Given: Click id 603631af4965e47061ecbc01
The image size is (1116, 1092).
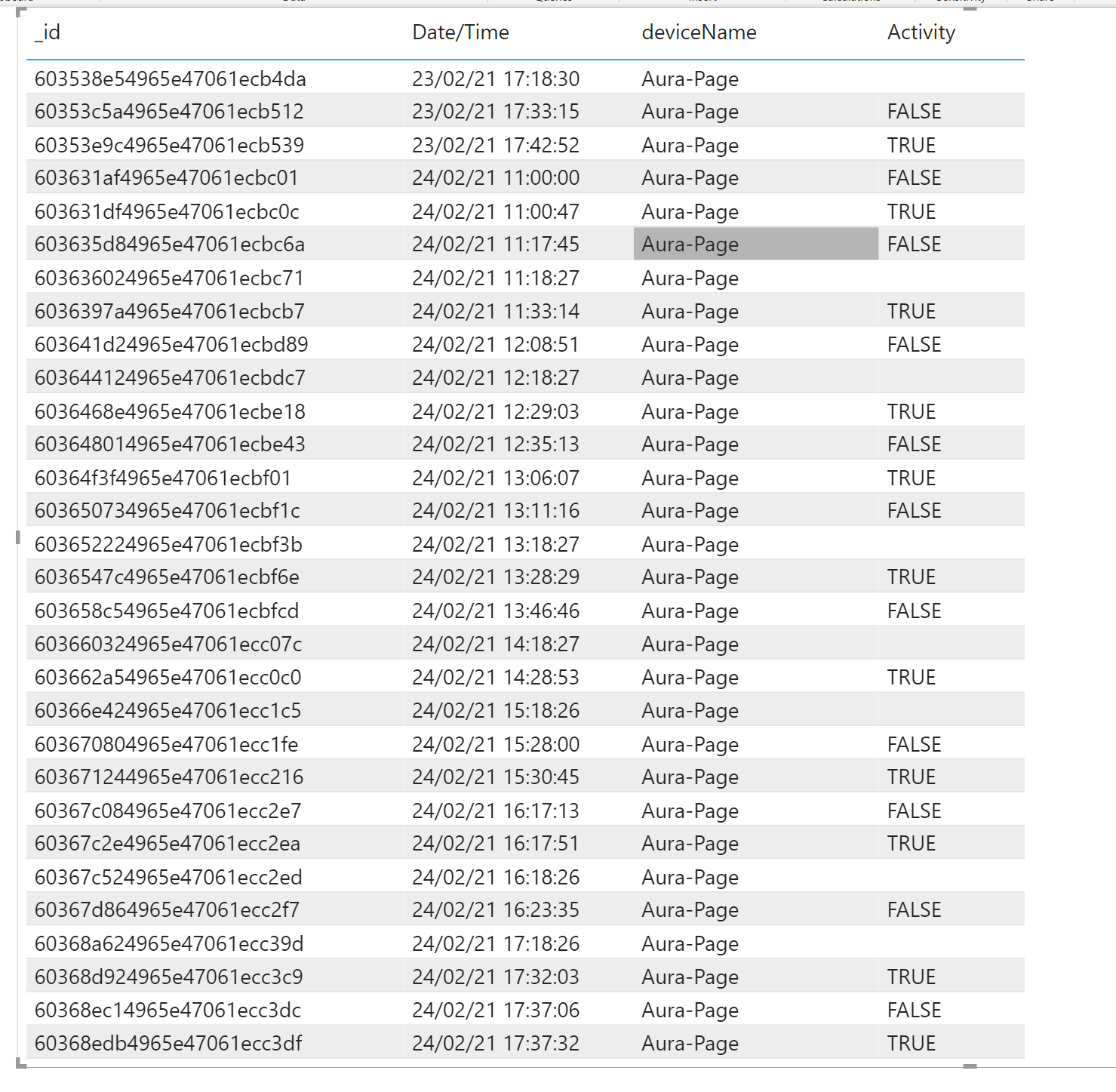Looking at the screenshot, I should coord(167,178).
